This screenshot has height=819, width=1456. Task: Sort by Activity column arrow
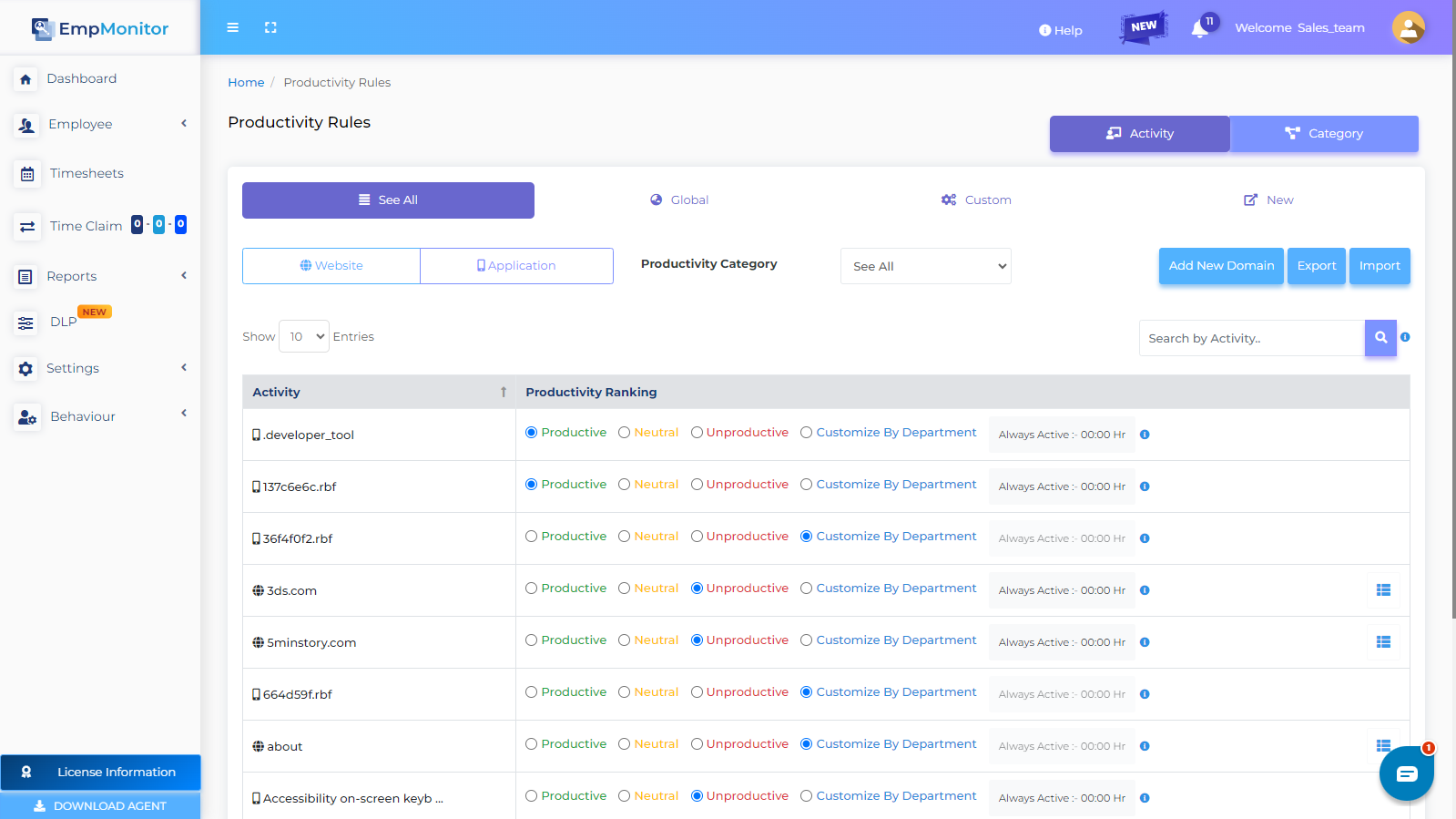(503, 392)
